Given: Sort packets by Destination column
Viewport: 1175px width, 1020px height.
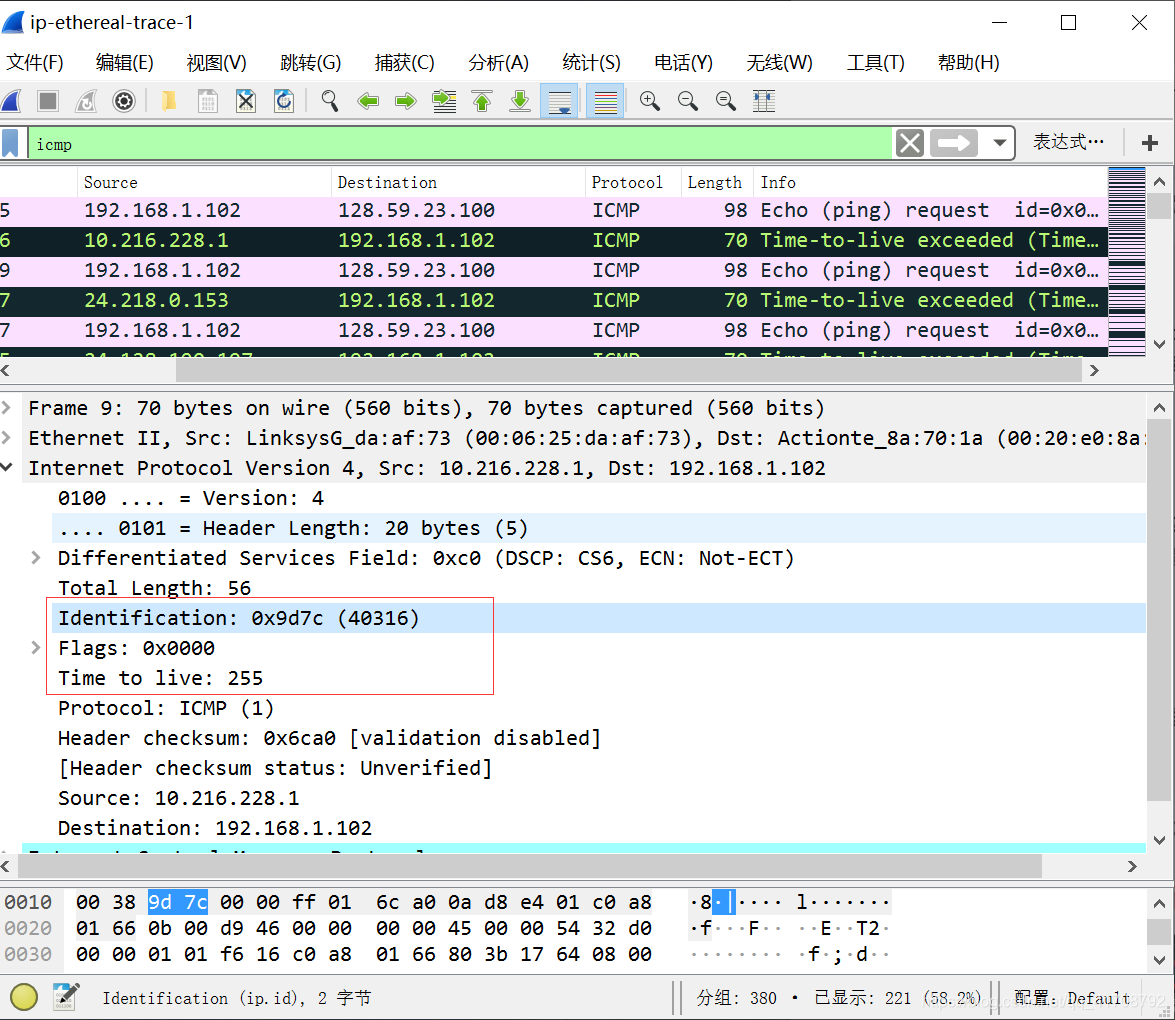Looking at the screenshot, I should click(458, 182).
